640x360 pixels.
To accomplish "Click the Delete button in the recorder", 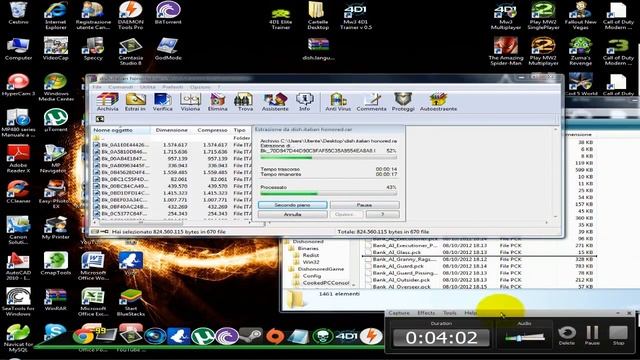I will click(x=567, y=335).
